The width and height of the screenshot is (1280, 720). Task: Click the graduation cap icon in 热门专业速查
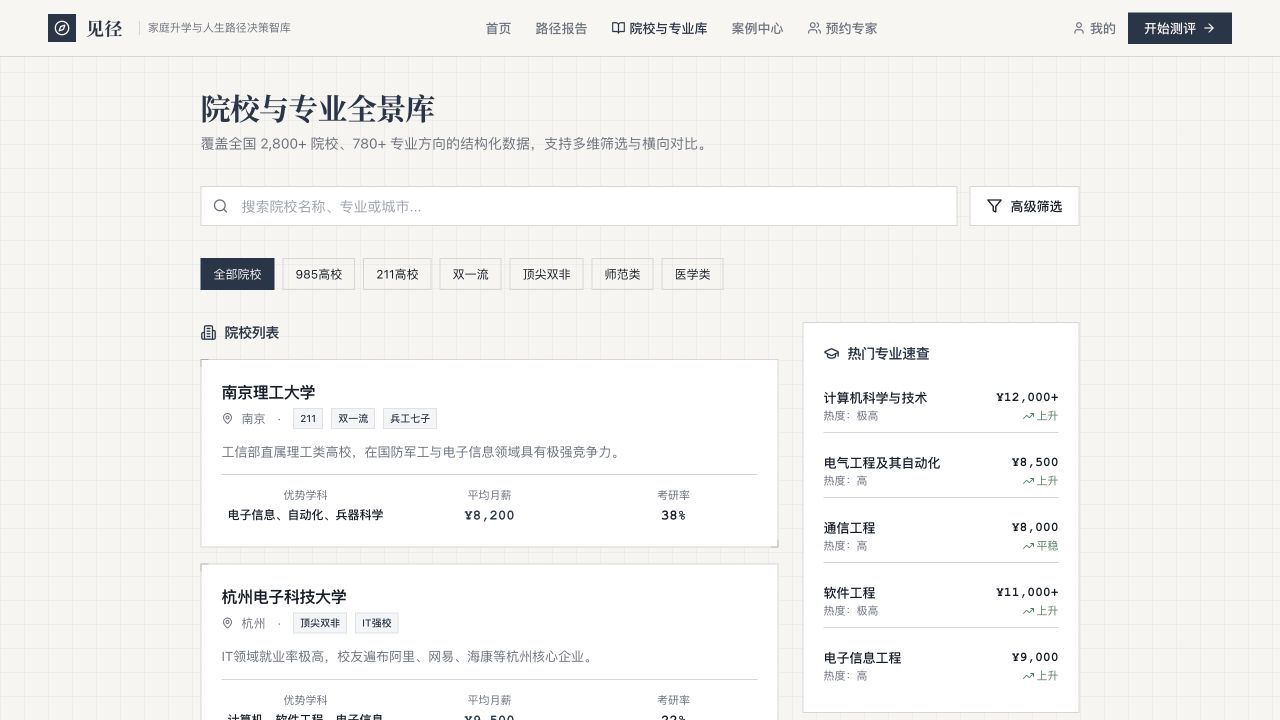[x=831, y=354]
